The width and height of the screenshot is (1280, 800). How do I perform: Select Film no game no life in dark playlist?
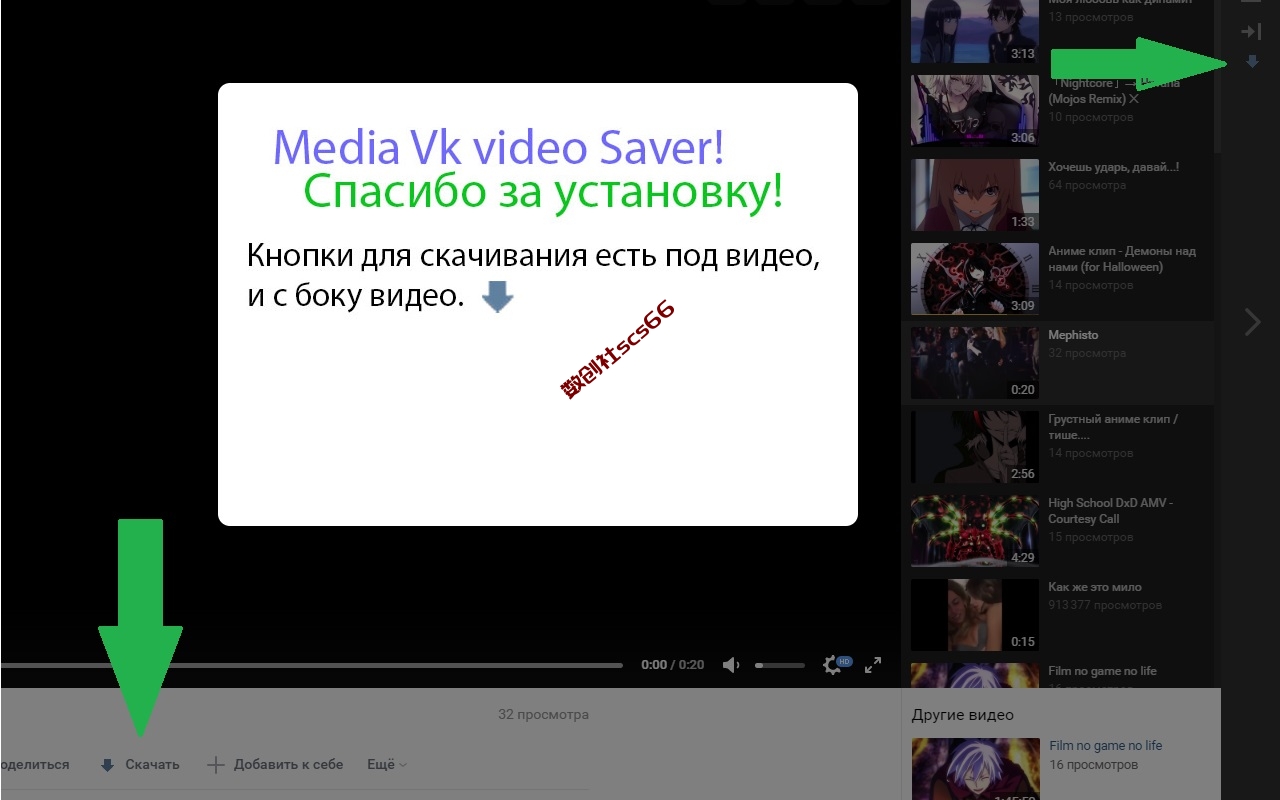point(1102,671)
